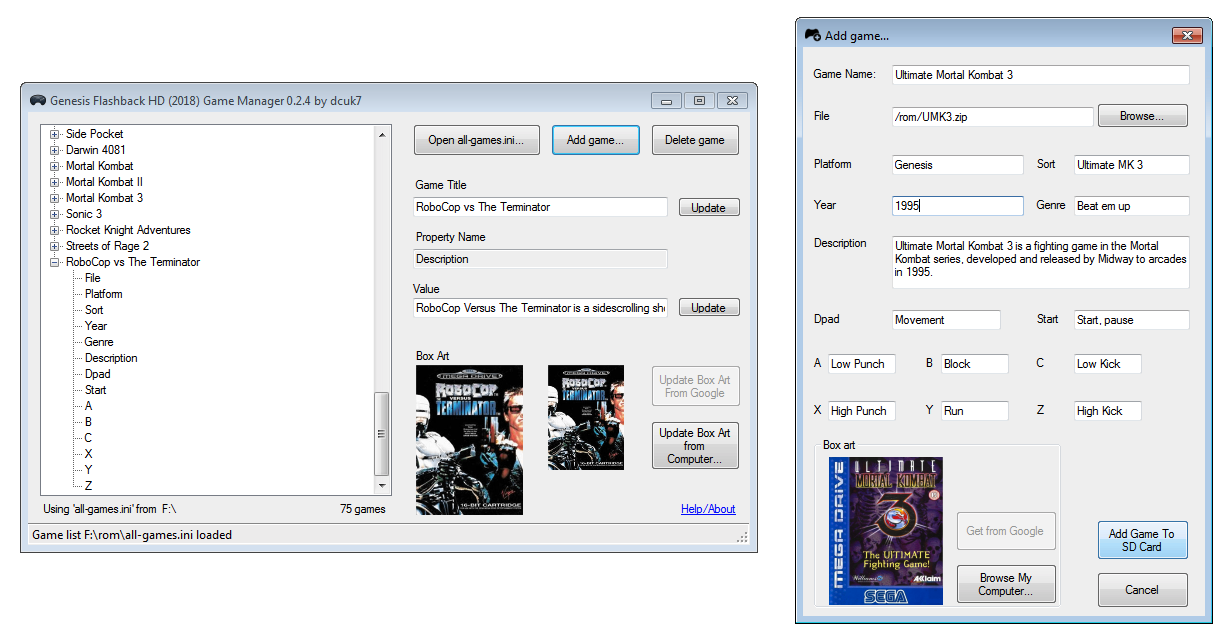Expand the Mortal Kombat II node
The height and width of the screenshot is (642, 1230).
[54, 182]
